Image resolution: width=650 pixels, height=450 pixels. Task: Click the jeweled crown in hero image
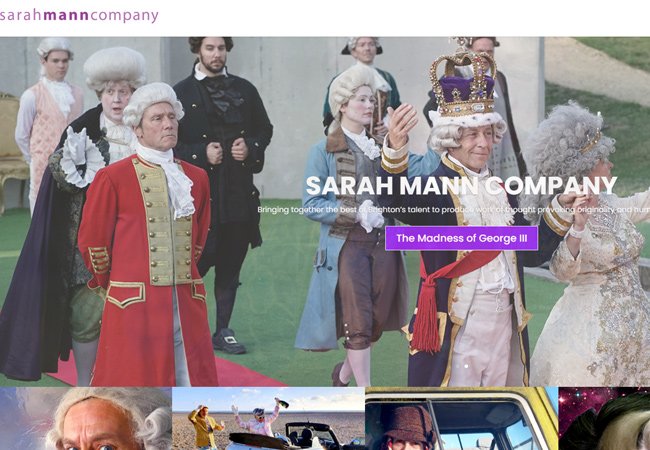tap(463, 81)
